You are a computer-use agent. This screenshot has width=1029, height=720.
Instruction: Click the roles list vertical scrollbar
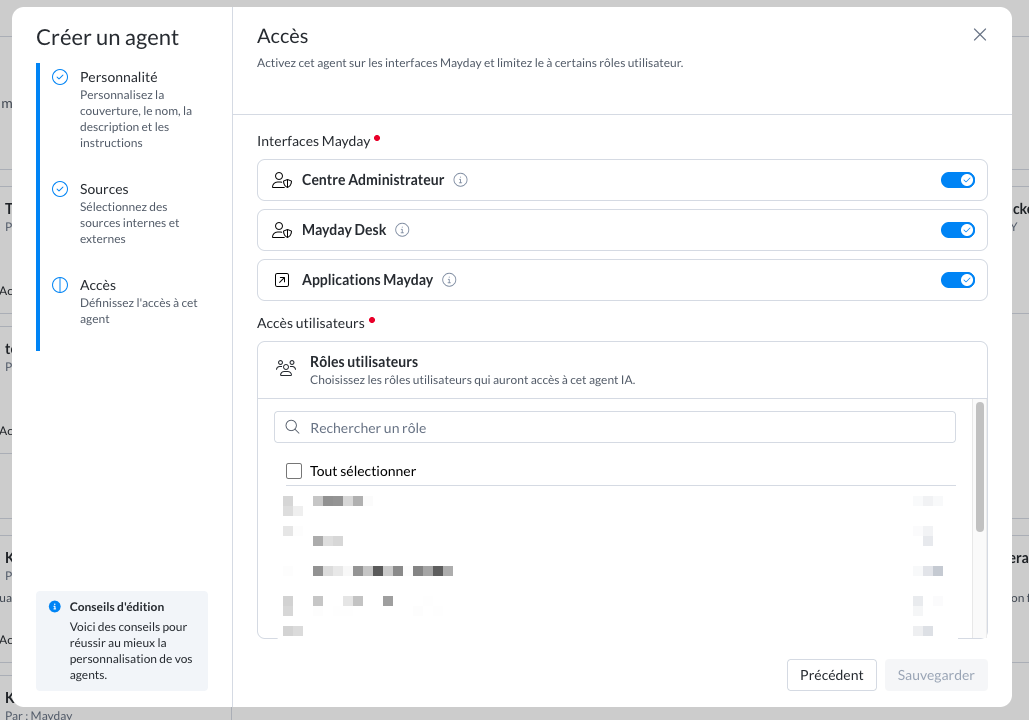pos(980,467)
